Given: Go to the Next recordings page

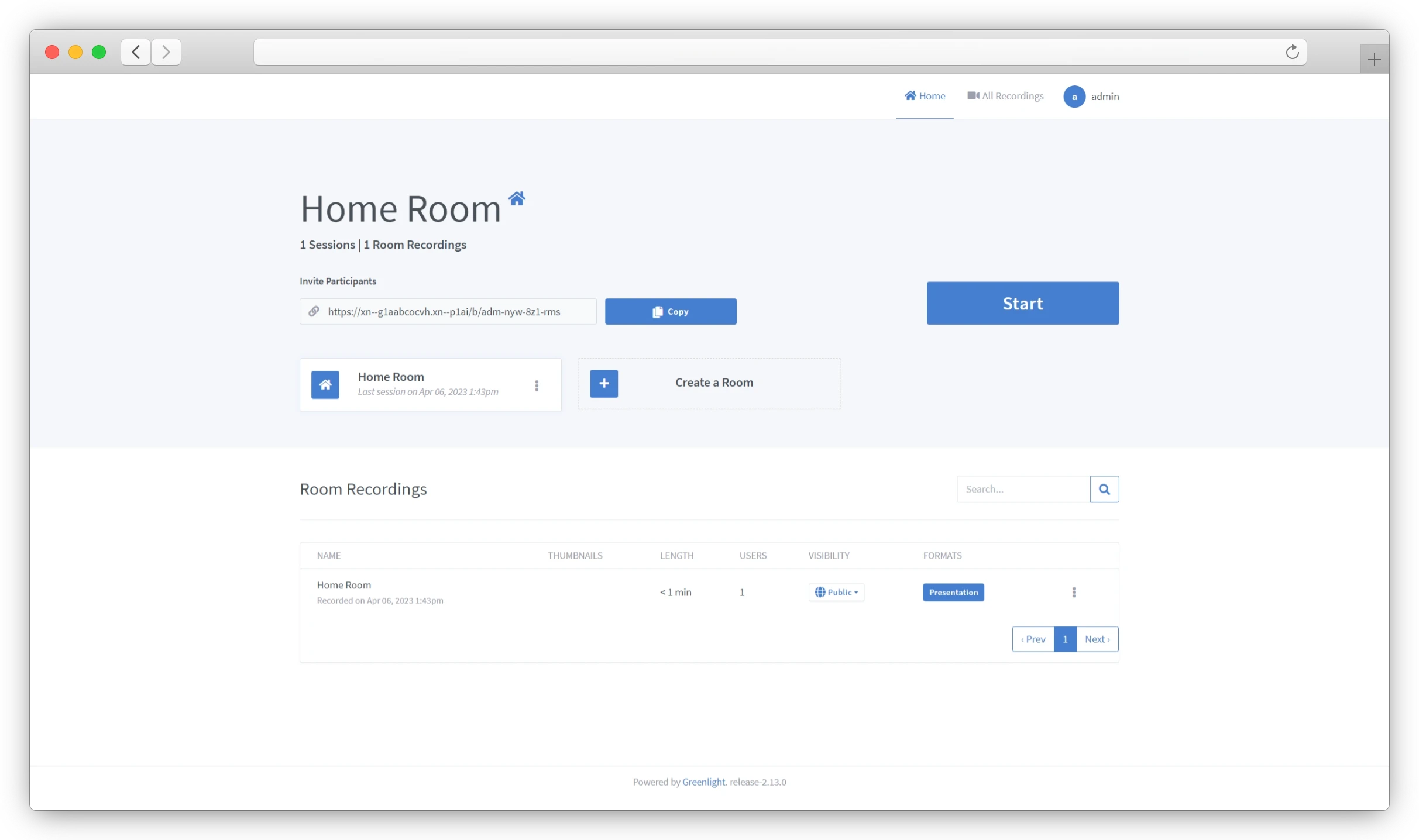Looking at the screenshot, I should (1097, 639).
